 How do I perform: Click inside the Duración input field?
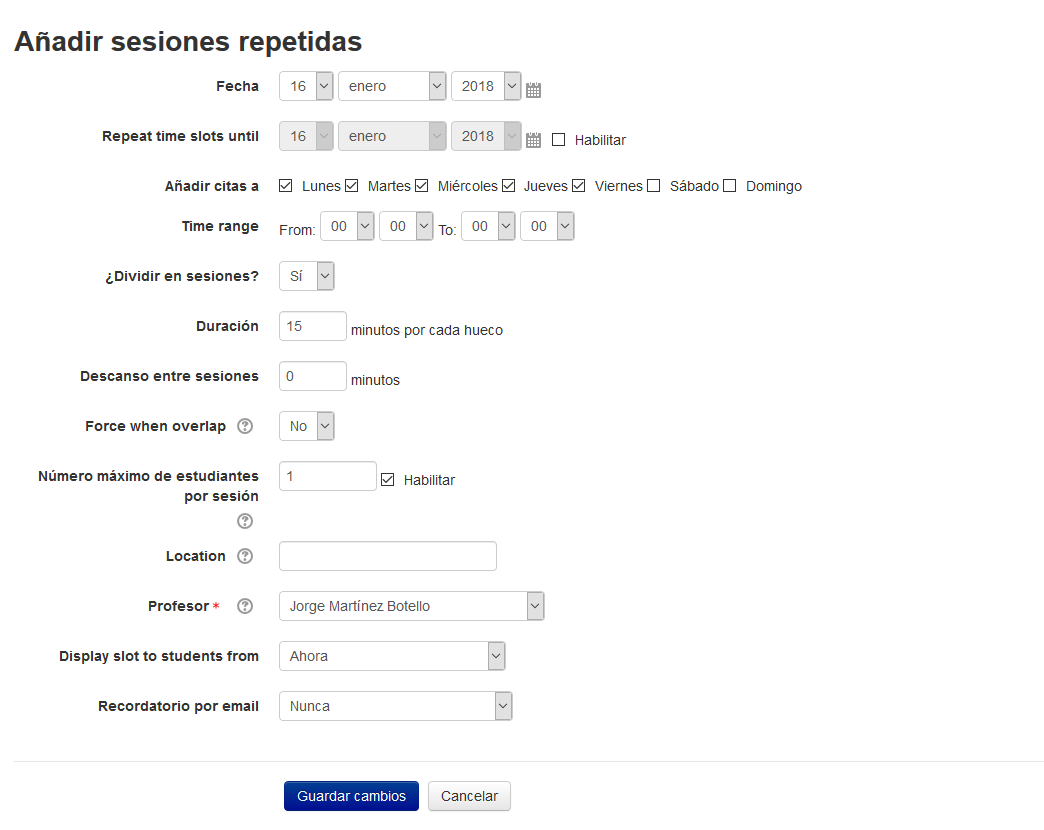pyautogui.click(x=312, y=325)
